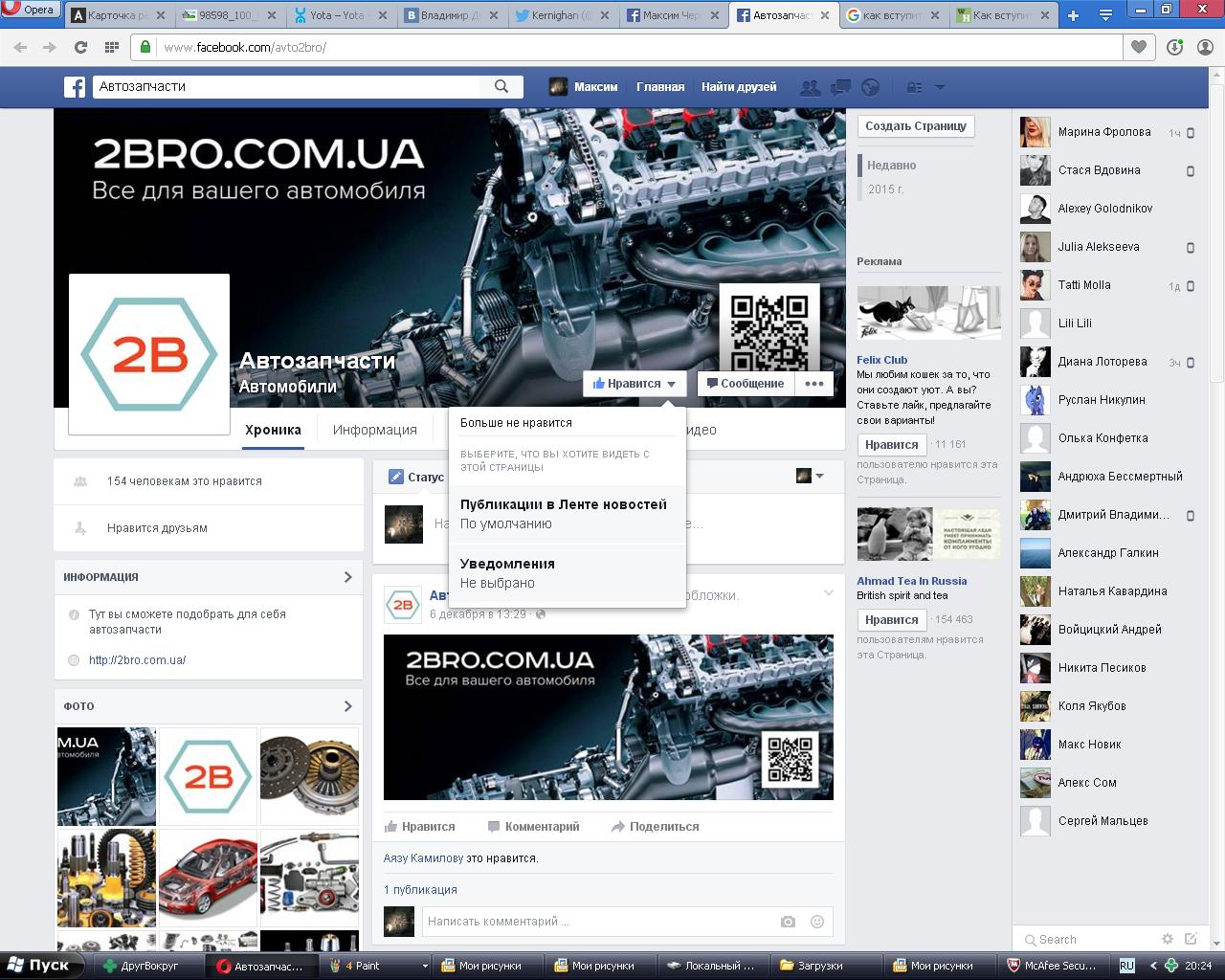1225x980 pixels.
Task: Go forward in browser history
Action: tap(50, 47)
